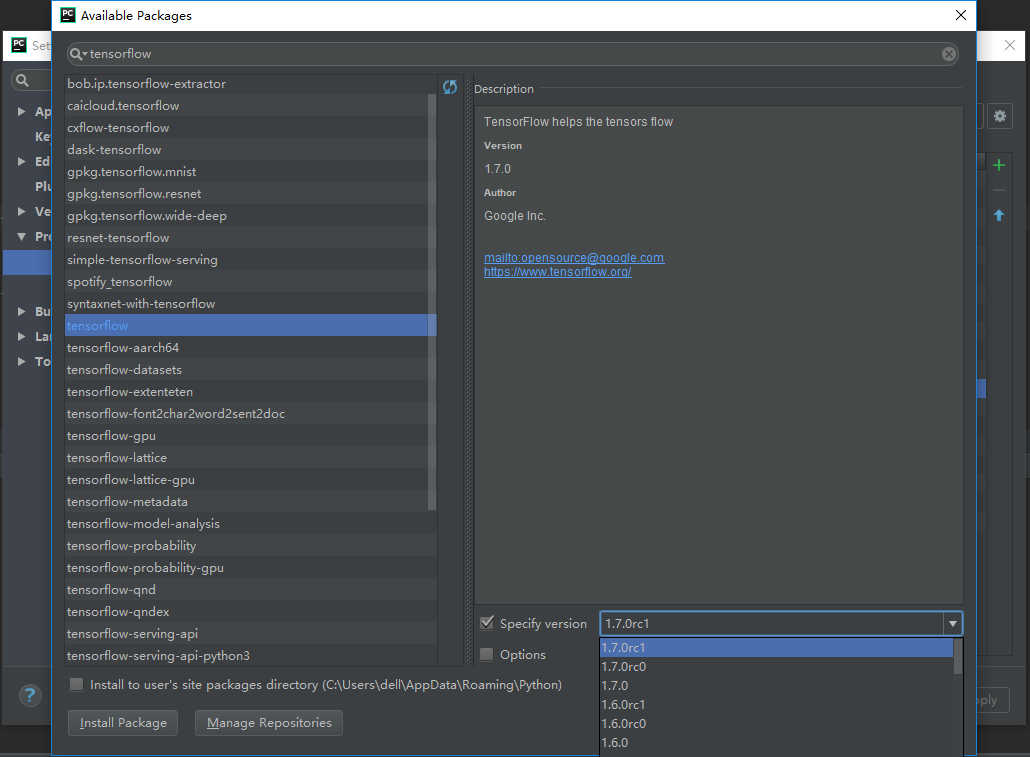Click the version dropdown list scrollbar

pyautogui.click(x=958, y=656)
